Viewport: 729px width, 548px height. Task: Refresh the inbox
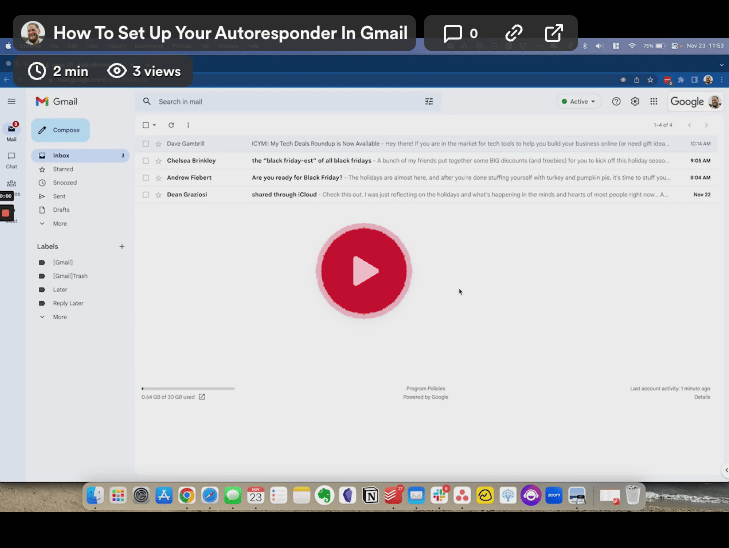pyautogui.click(x=171, y=125)
